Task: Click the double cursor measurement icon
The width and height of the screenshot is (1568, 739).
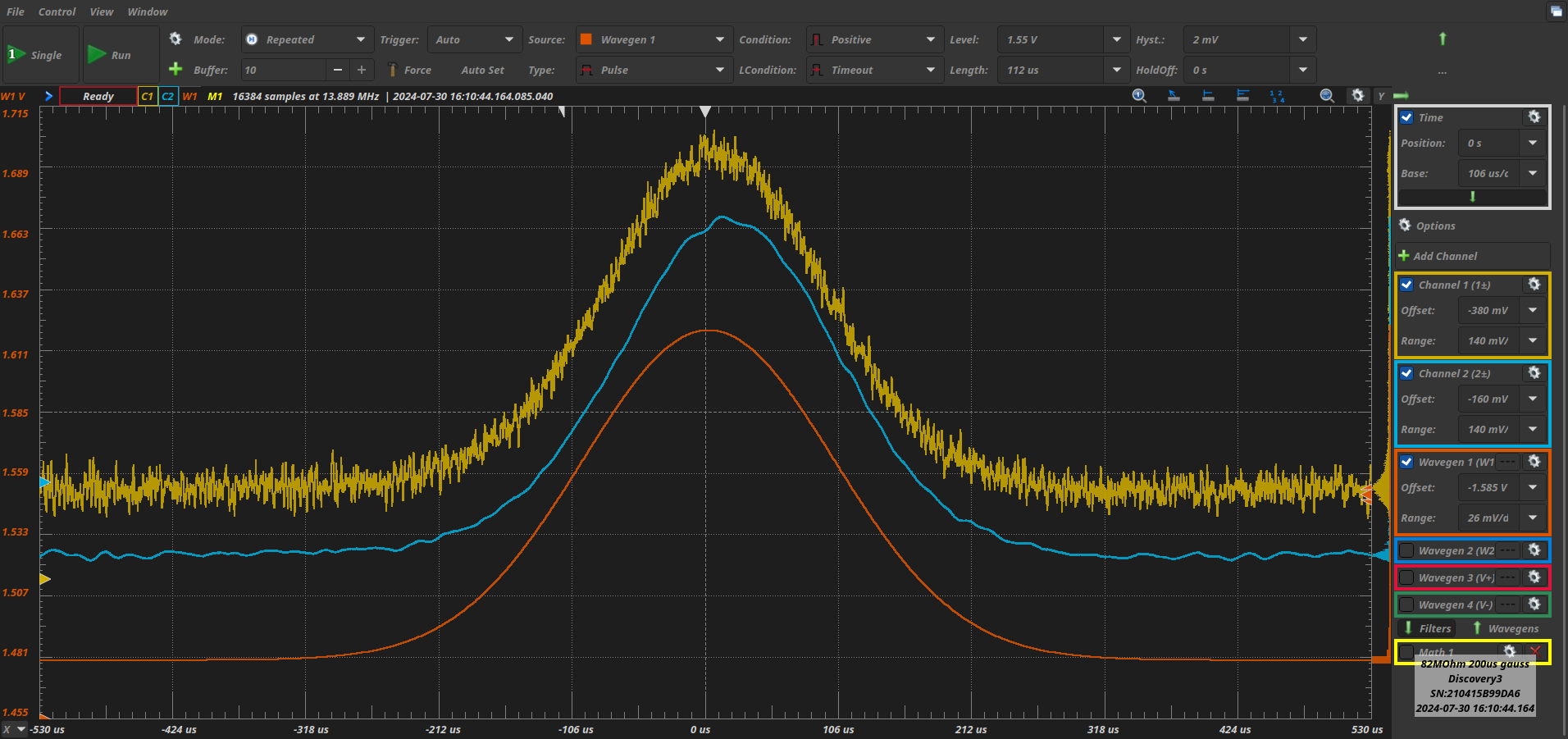Action: tap(1242, 96)
